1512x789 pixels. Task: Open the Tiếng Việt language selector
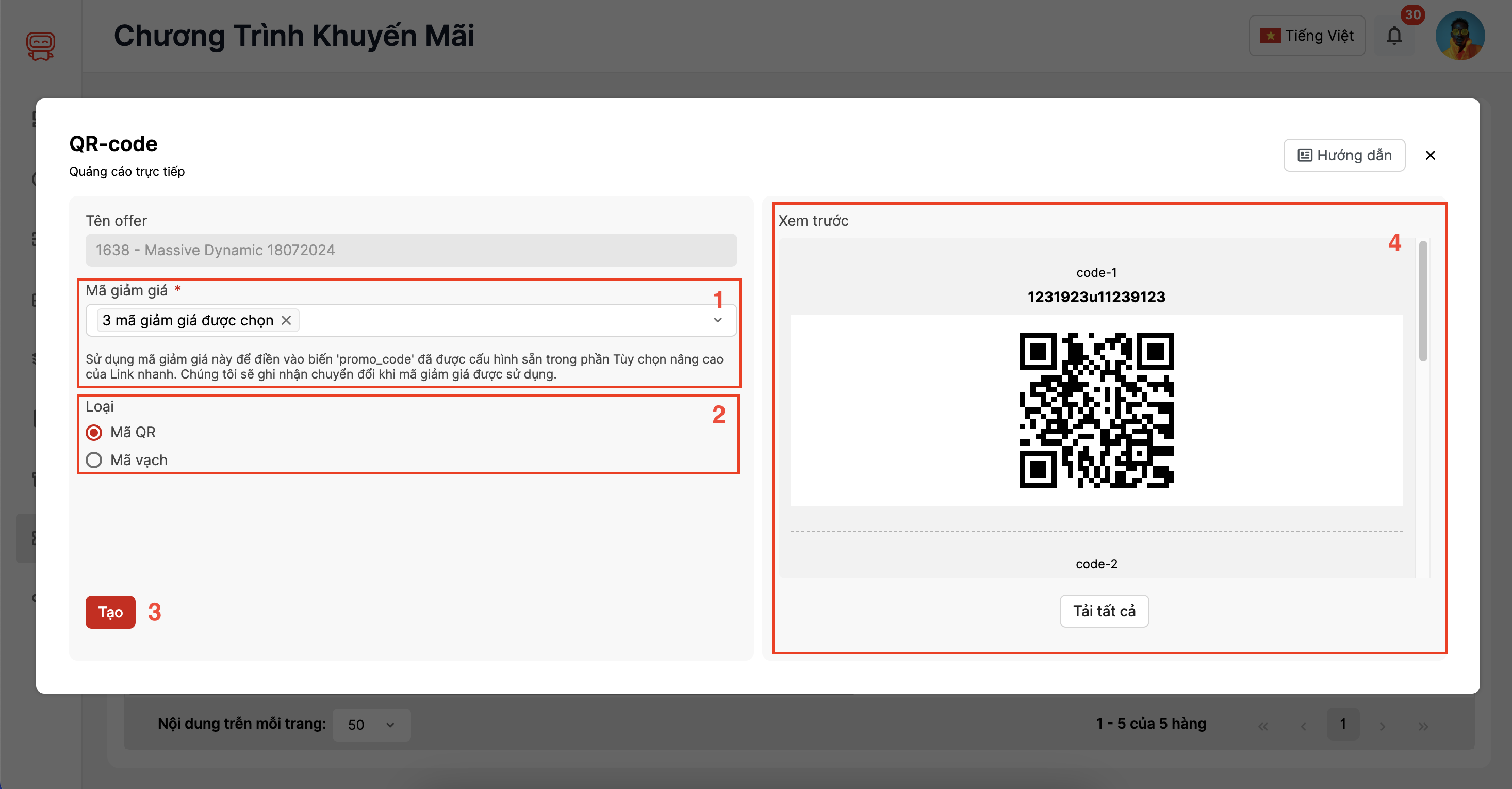pyautogui.click(x=1307, y=36)
